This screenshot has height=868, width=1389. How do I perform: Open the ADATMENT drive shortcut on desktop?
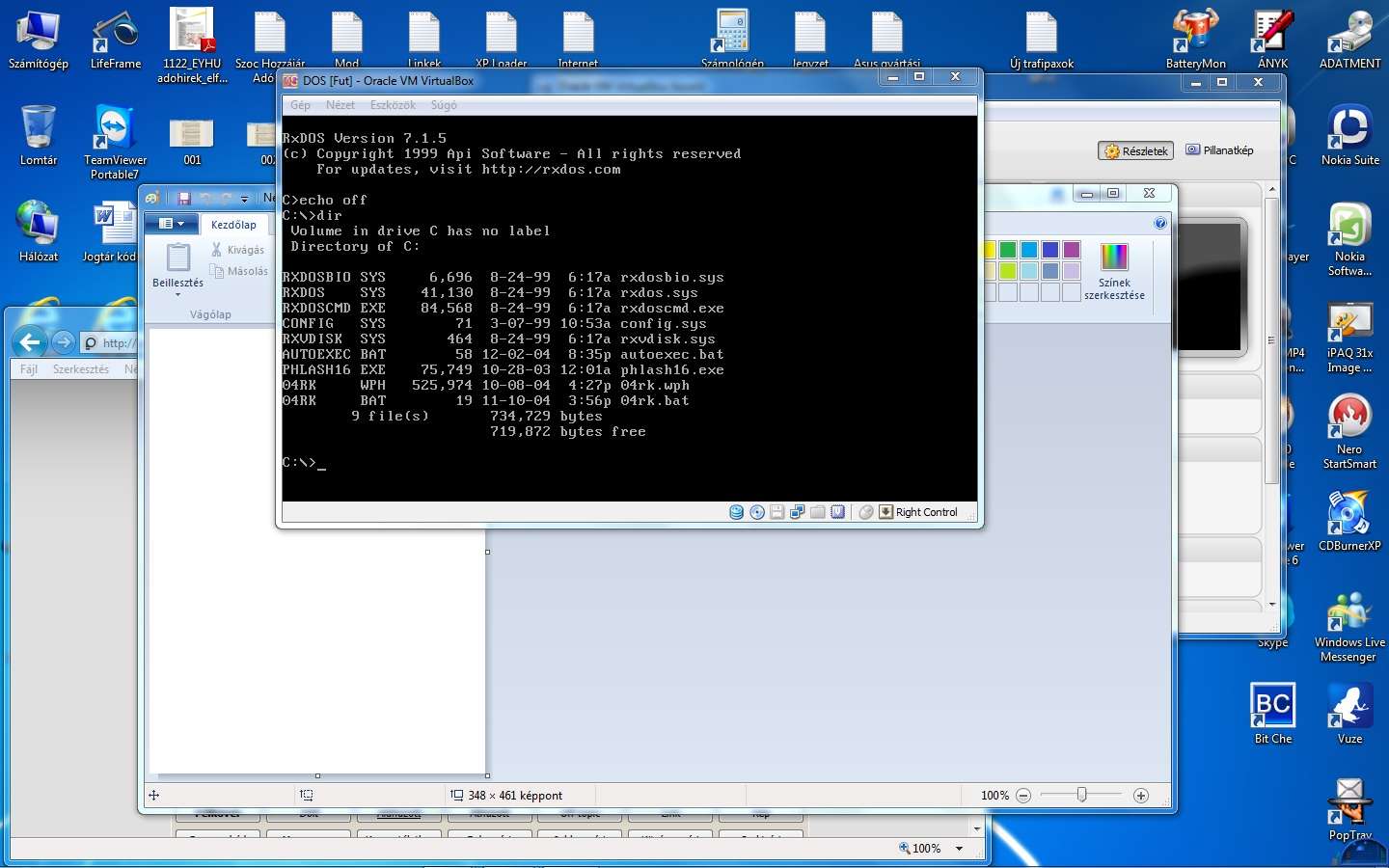[x=1350, y=41]
